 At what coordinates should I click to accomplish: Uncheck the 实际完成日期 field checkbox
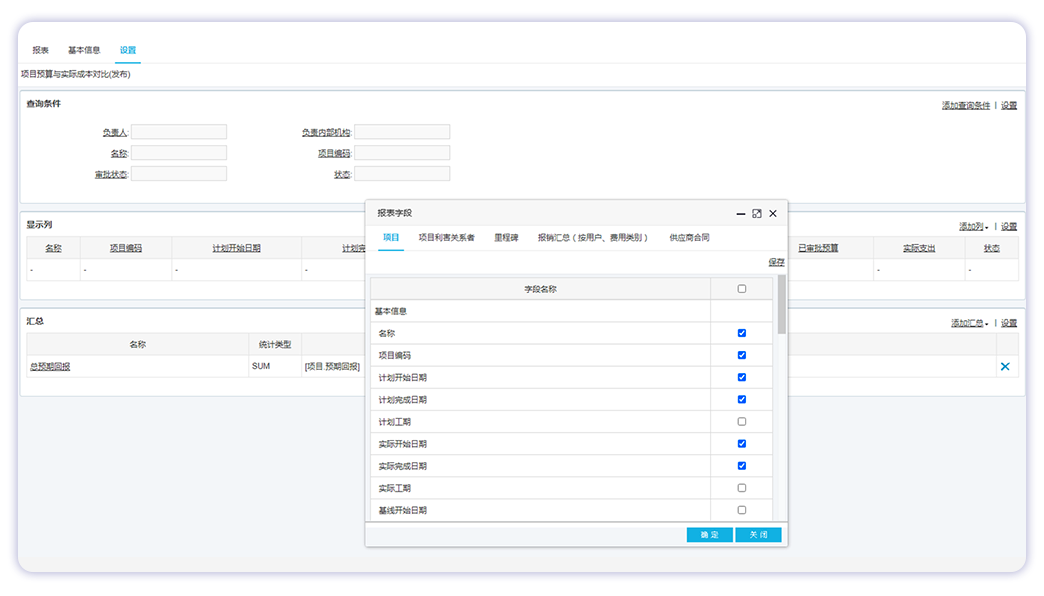click(741, 466)
